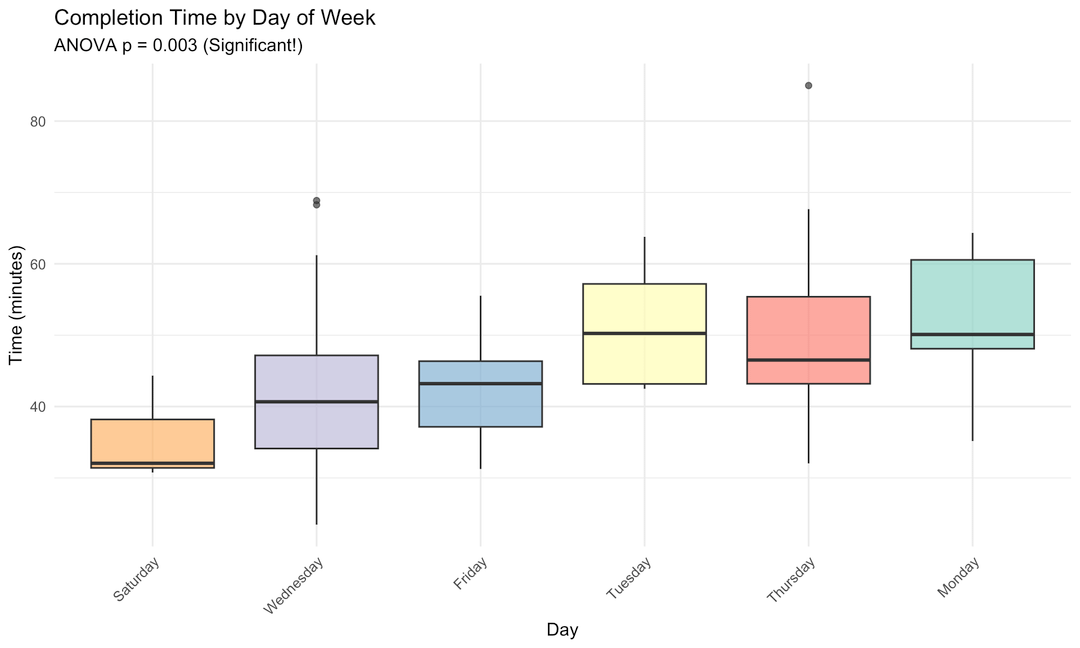Click the 60 y-axis tick label
This screenshot has height=648, width=1080.
pos(37,264)
